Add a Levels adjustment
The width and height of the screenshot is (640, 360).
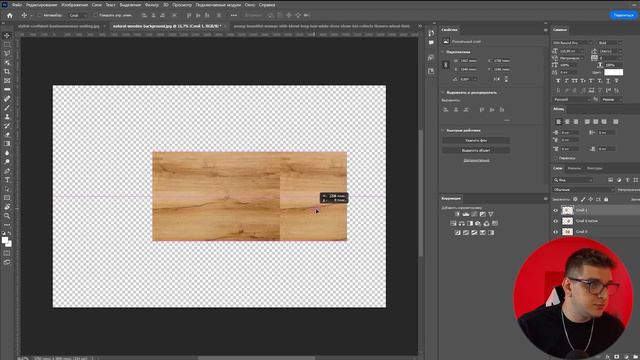466,214
